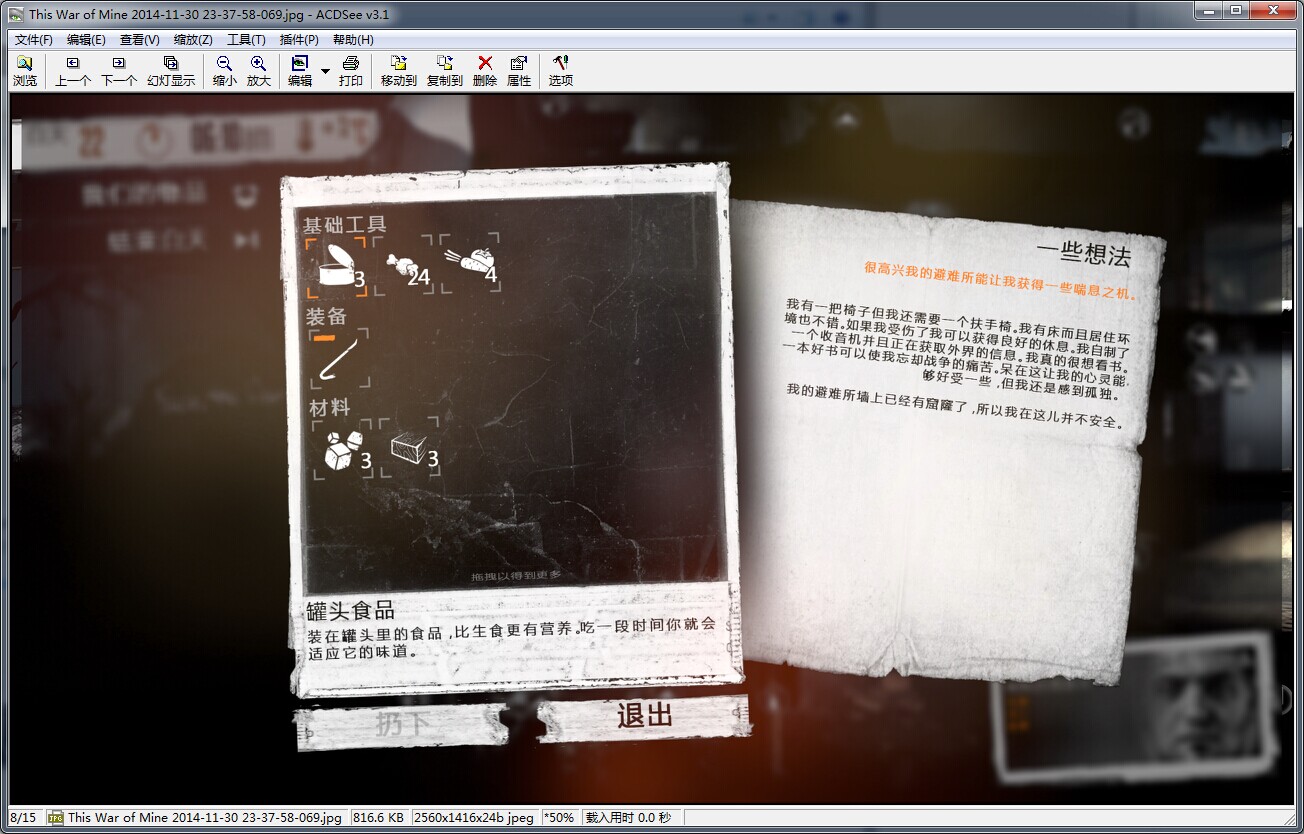This screenshot has height=834, width=1304.
Task: Copy file using 复制到
Action: click(x=445, y=71)
